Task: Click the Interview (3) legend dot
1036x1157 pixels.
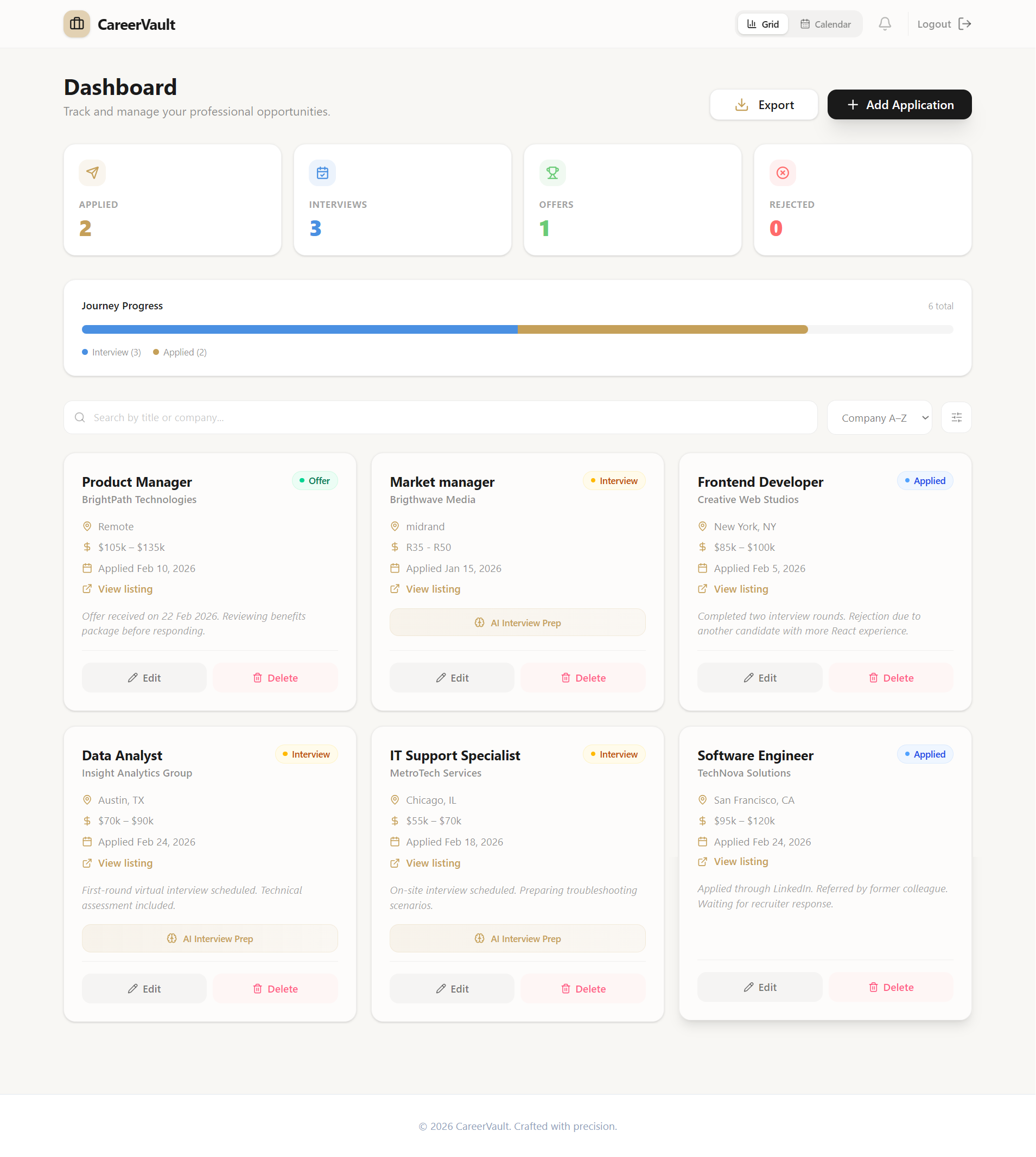Action: click(x=85, y=352)
